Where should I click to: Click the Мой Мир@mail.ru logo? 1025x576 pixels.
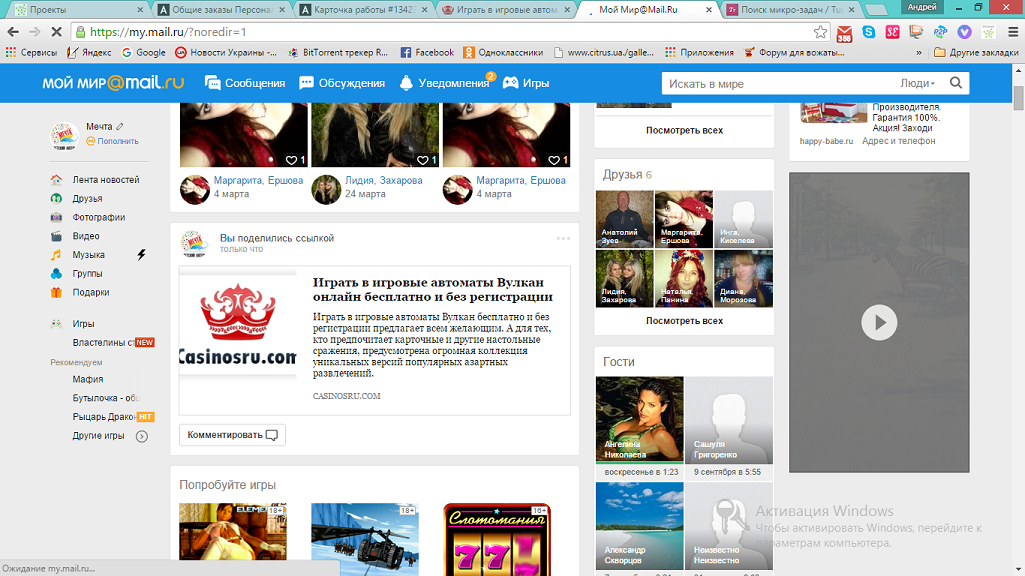pos(113,83)
